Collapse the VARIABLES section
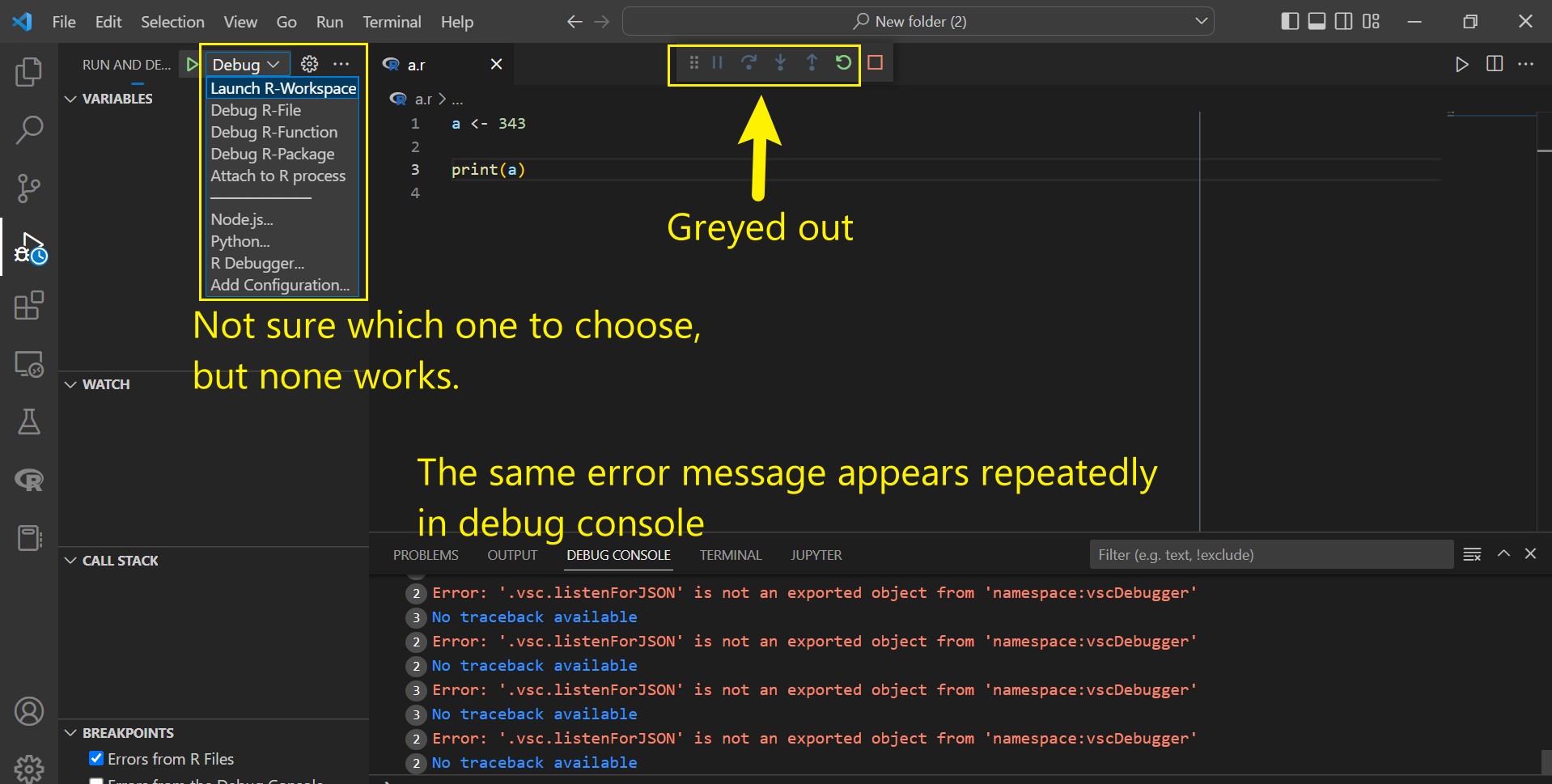The width and height of the screenshot is (1552, 784). point(70,99)
